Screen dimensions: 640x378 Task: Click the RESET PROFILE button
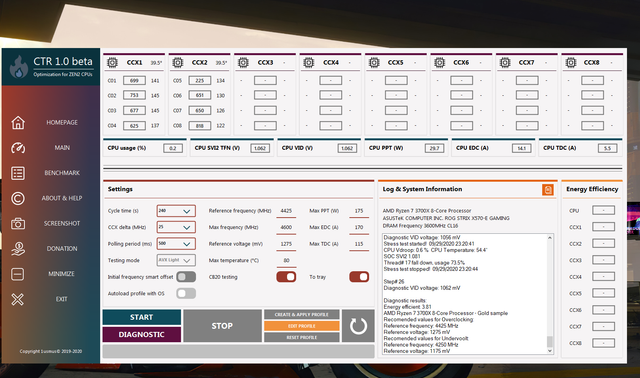point(302,337)
